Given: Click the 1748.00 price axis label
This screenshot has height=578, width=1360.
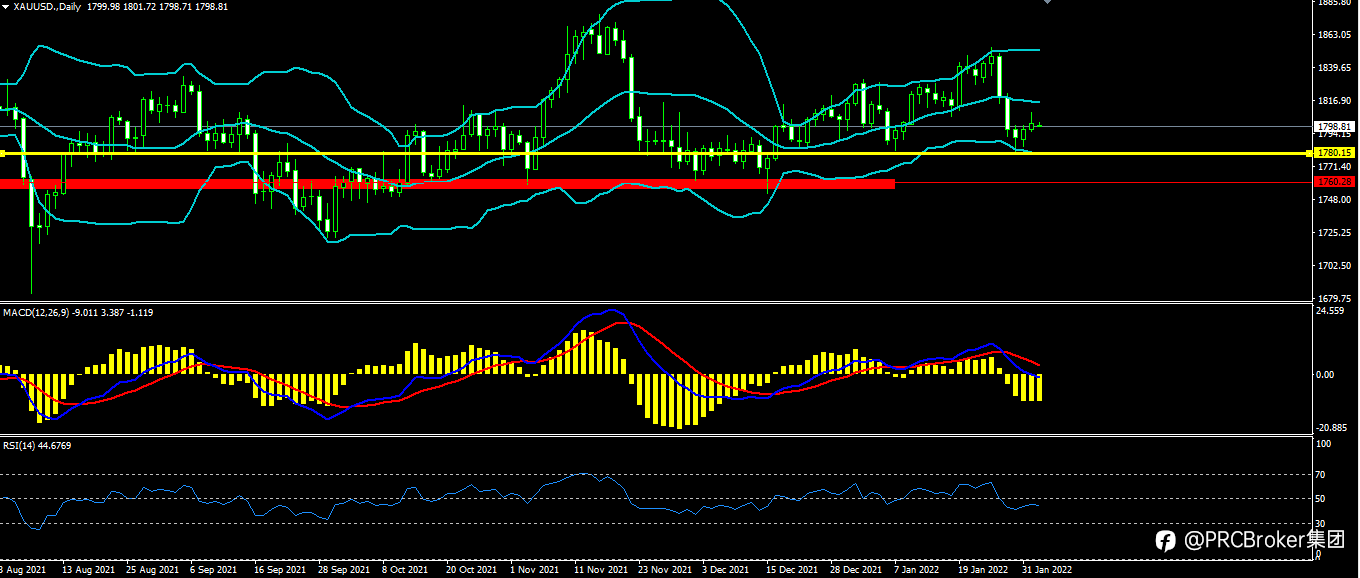Looking at the screenshot, I should [x=1336, y=200].
